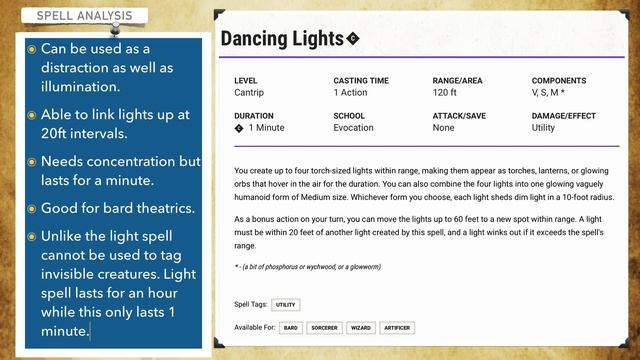The height and width of the screenshot is (360, 640).
Task: Open the WIZARD class tag
Action: (x=361, y=328)
